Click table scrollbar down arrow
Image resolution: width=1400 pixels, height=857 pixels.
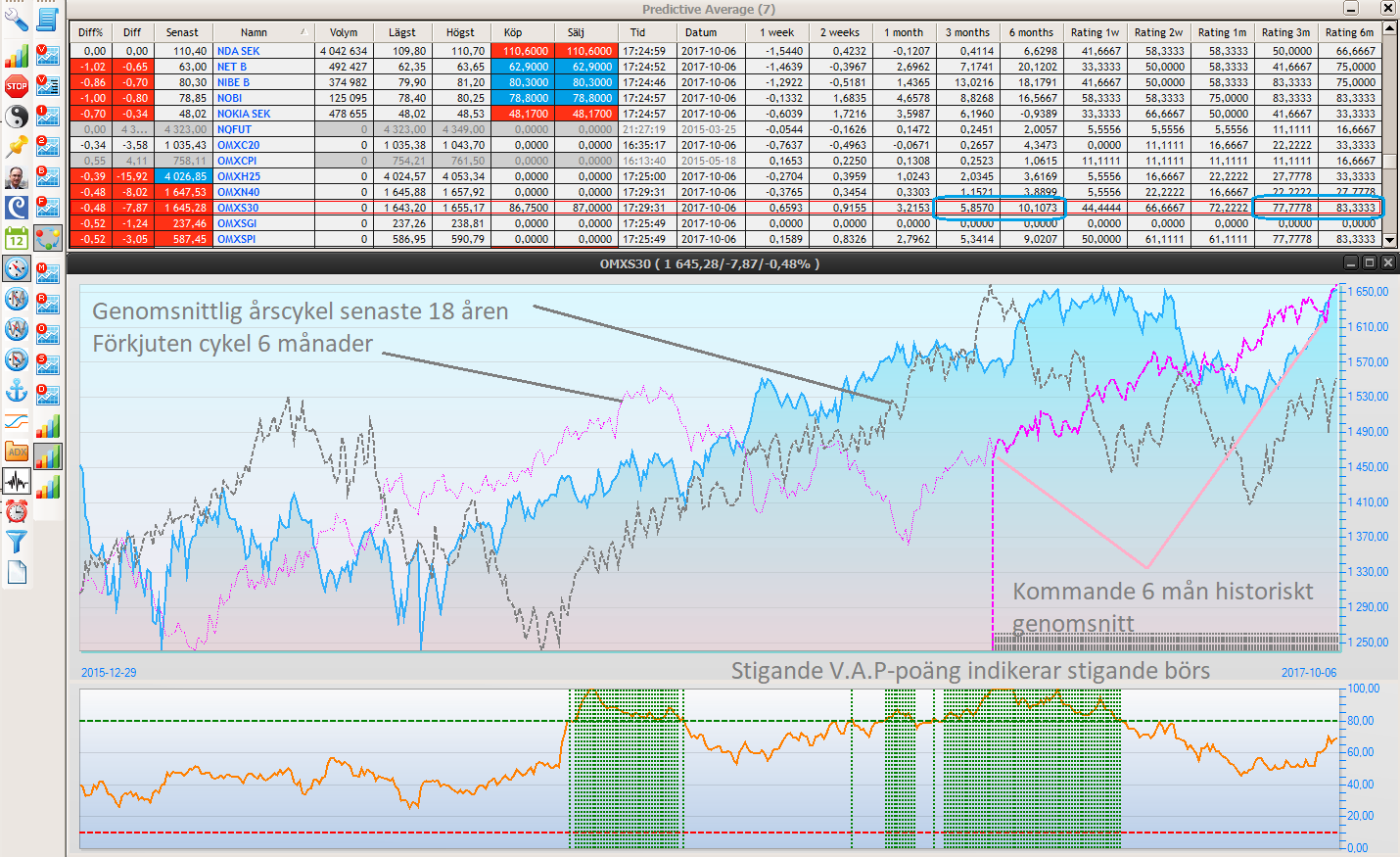(1389, 240)
